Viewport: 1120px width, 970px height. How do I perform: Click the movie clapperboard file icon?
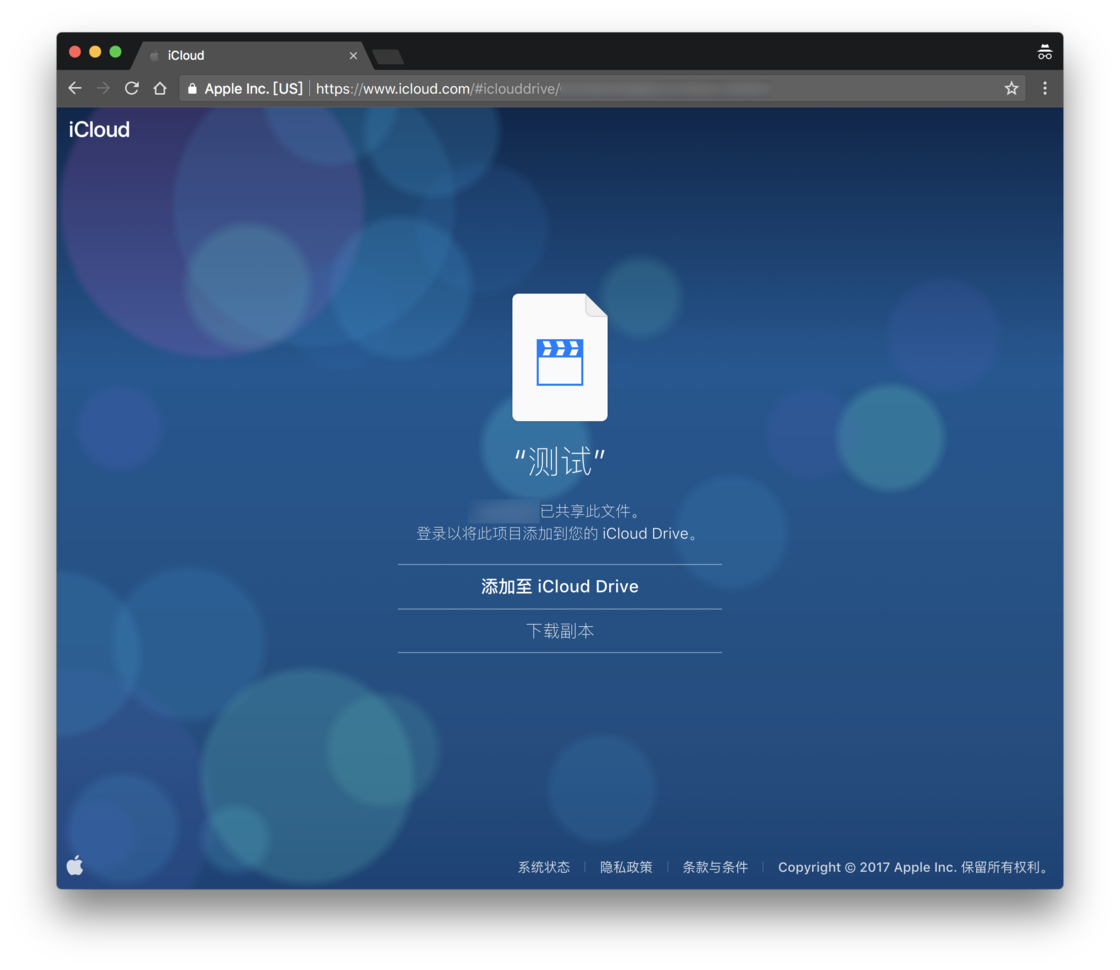[x=559, y=357]
